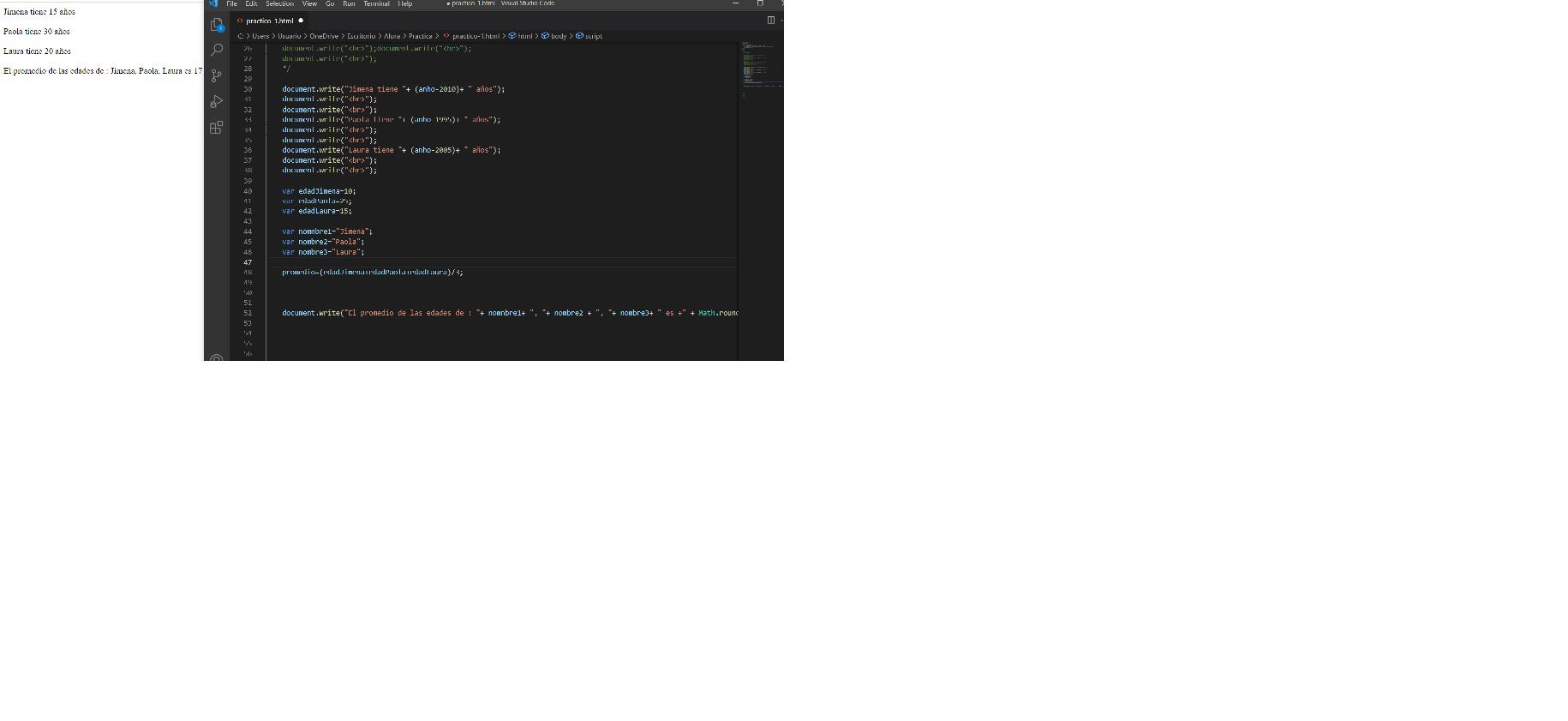Expand the Alura breadcrumb segment
This screenshot has height=721, width=1568.
[392, 36]
